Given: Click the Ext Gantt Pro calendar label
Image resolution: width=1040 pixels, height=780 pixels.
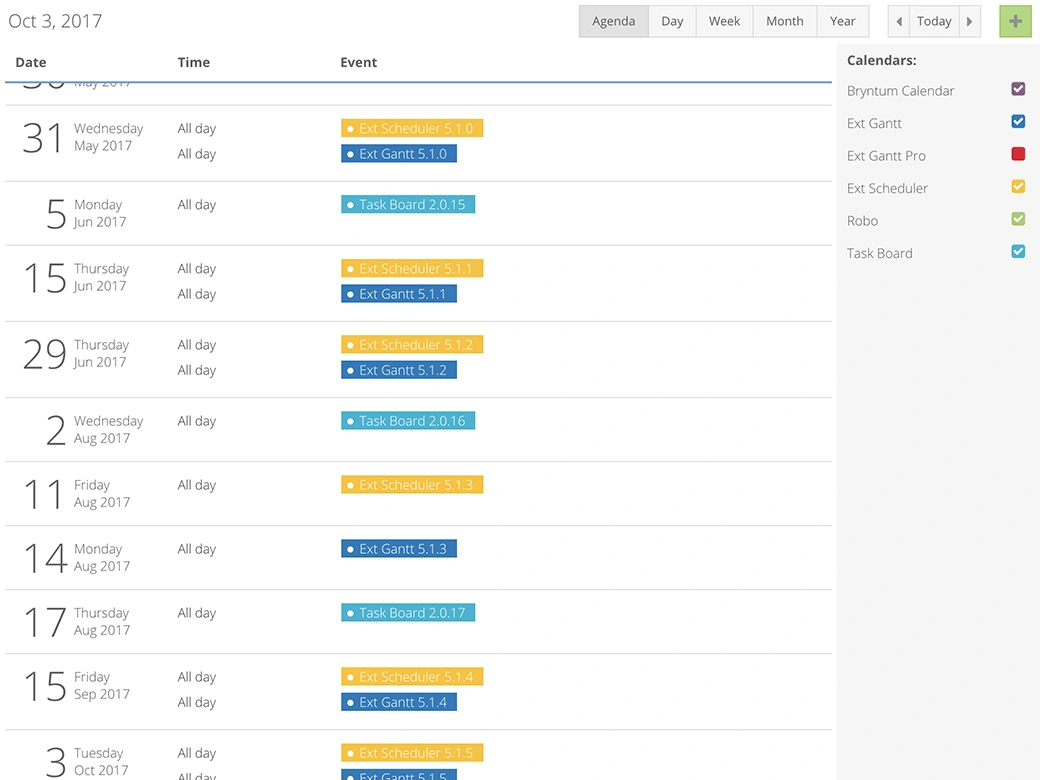Looking at the screenshot, I should click(x=886, y=156).
